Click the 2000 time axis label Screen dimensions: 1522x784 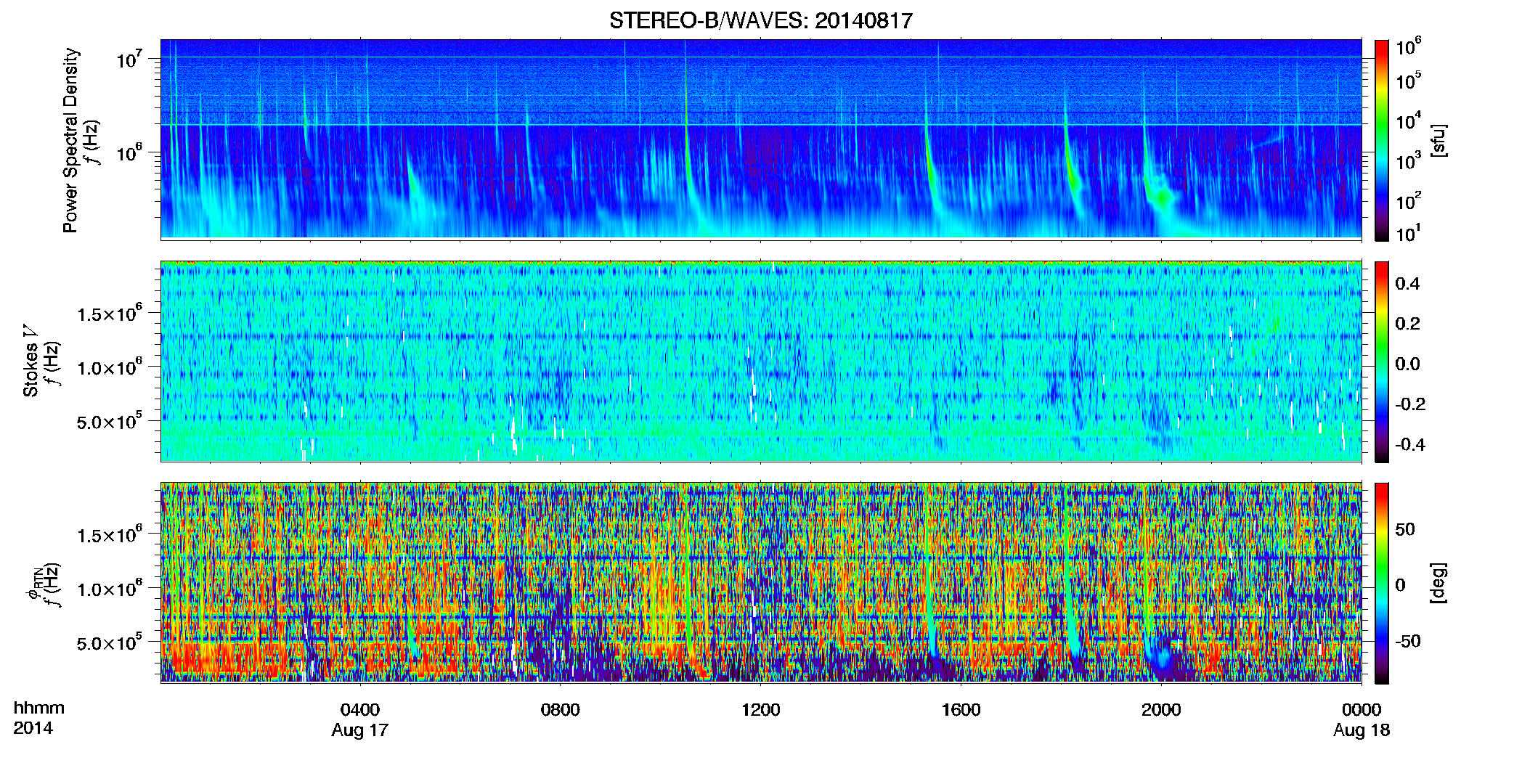[x=1161, y=709]
